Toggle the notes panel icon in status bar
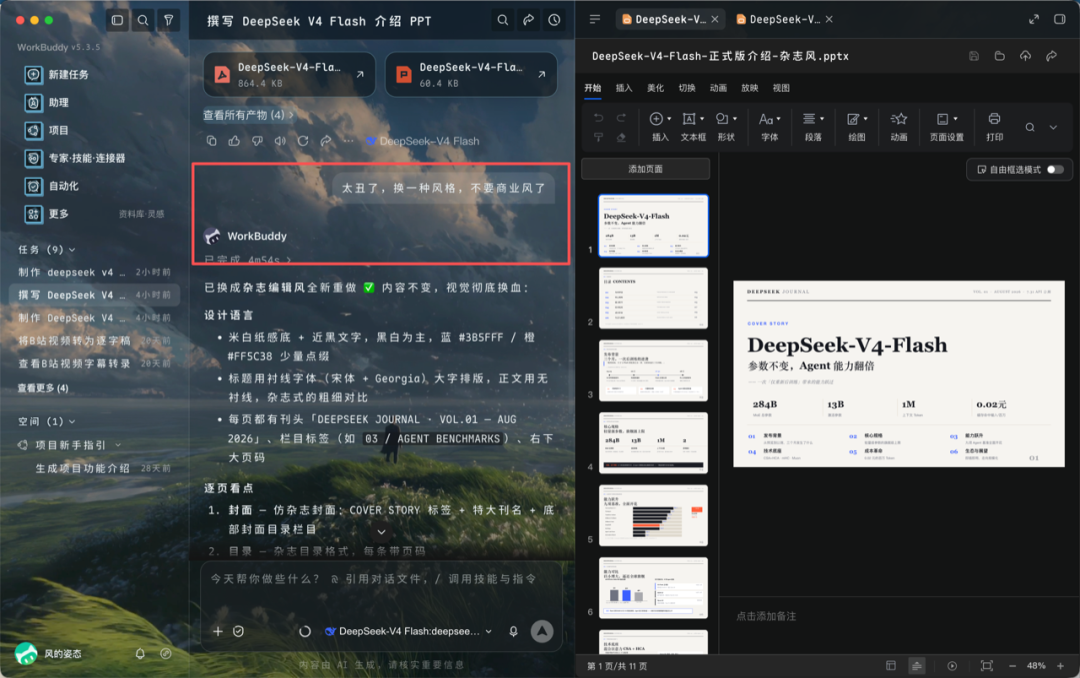The width and height of the screenshot is (1080, 678). [x=916, y=666]
